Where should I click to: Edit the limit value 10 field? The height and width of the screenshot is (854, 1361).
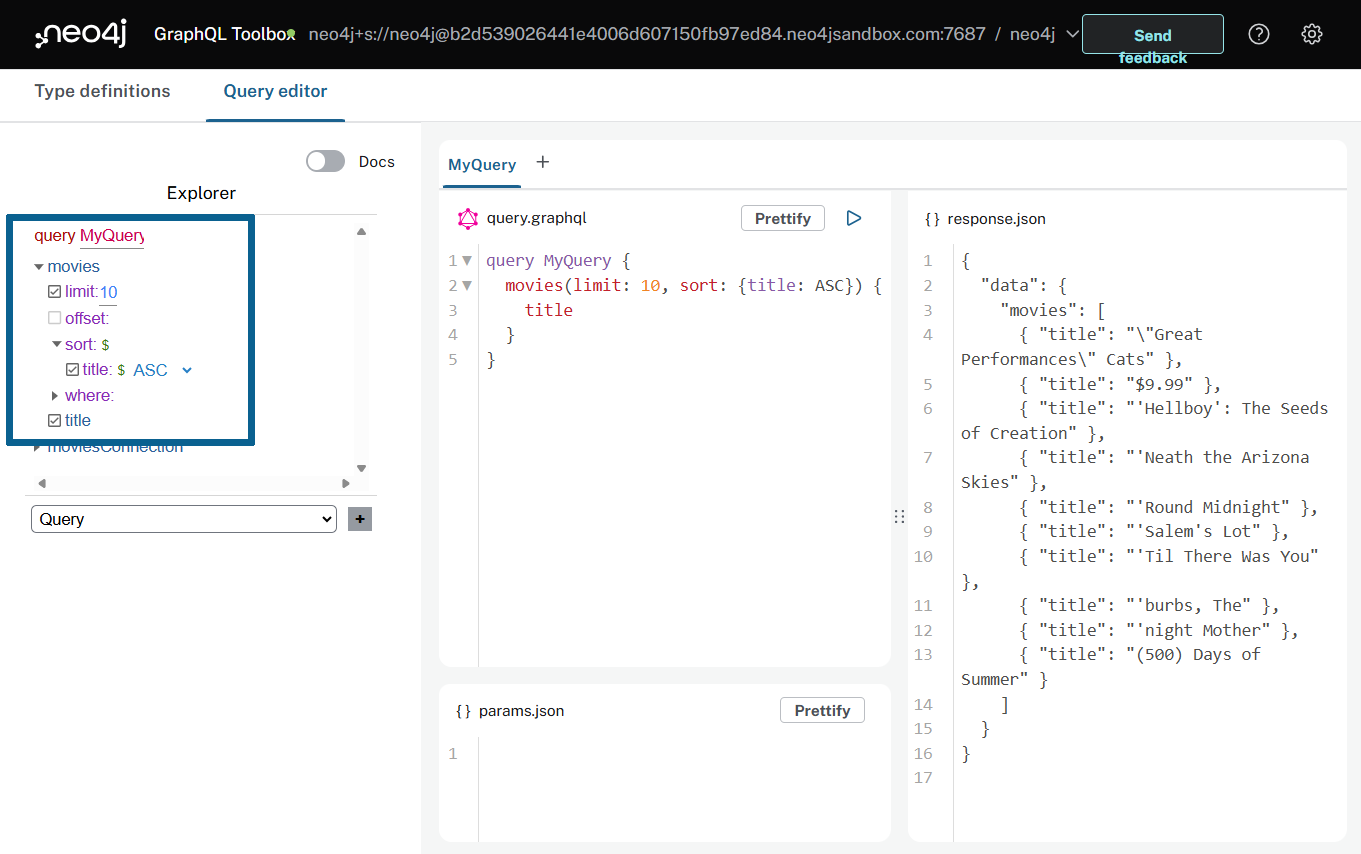coord(108,292)
